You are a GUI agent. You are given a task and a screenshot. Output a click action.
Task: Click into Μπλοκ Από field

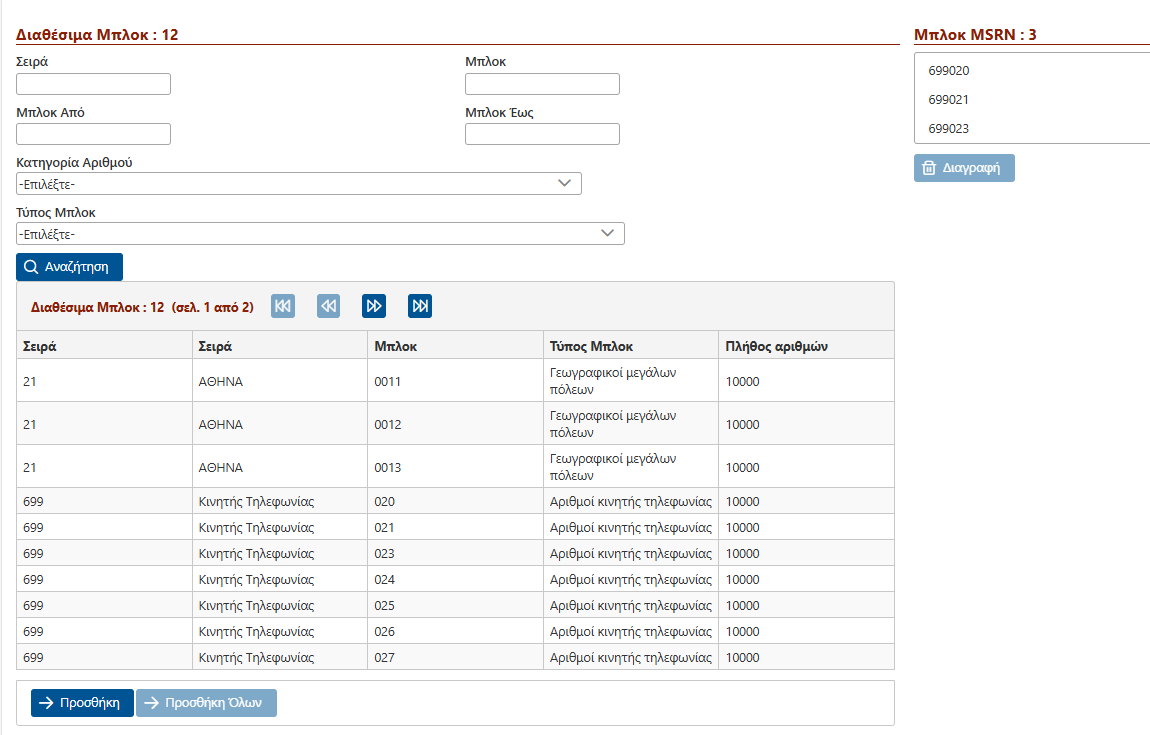93,134
